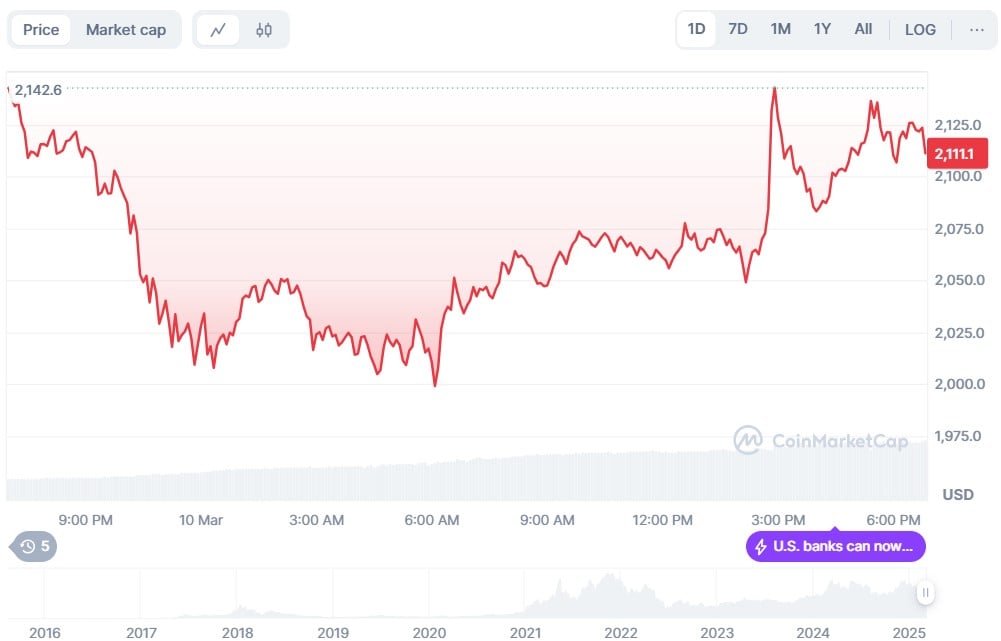
Task: Click the USD currency label
Action: (x=958, y=494)
